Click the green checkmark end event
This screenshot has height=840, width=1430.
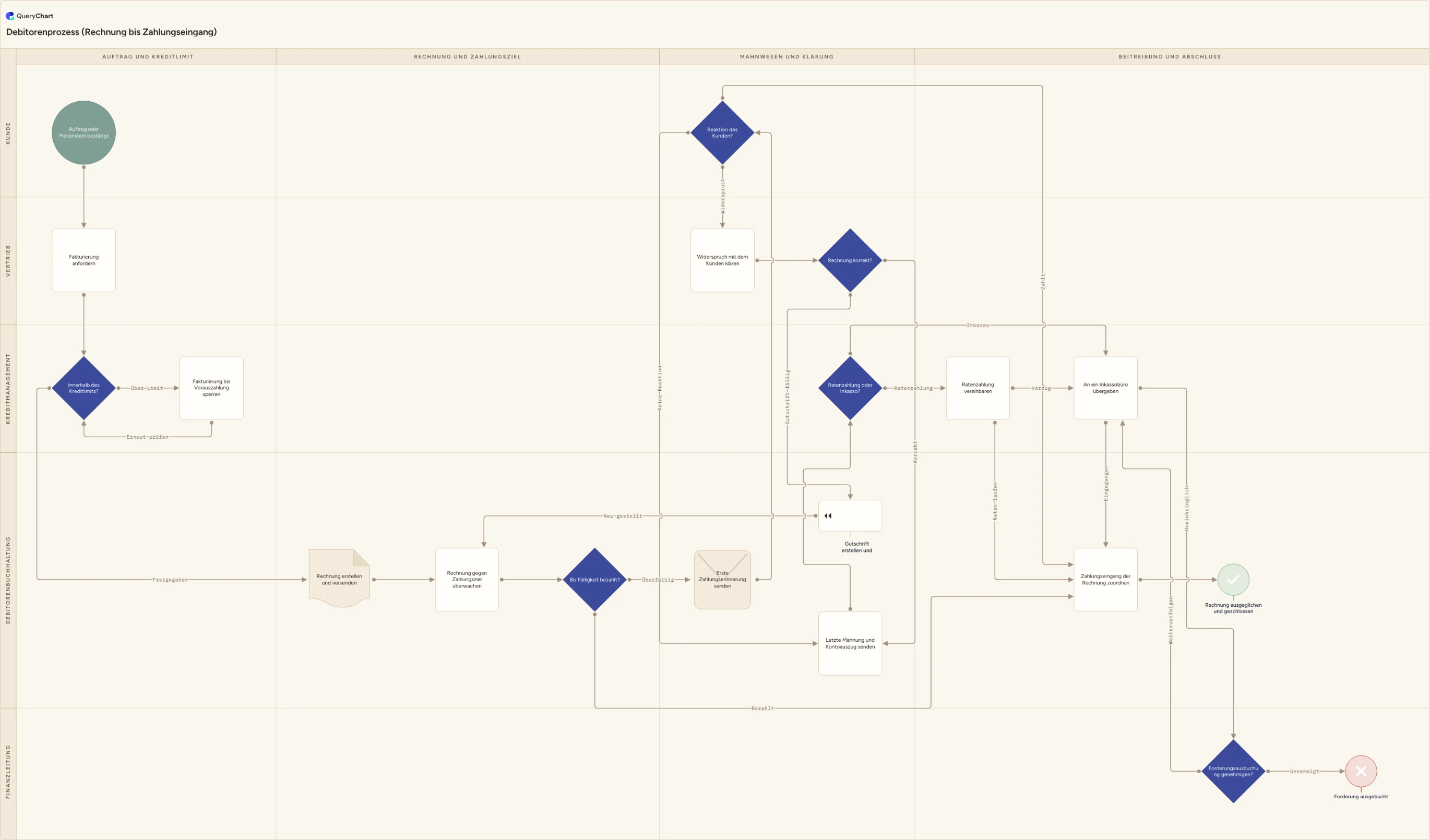(x=1233, y=580)
